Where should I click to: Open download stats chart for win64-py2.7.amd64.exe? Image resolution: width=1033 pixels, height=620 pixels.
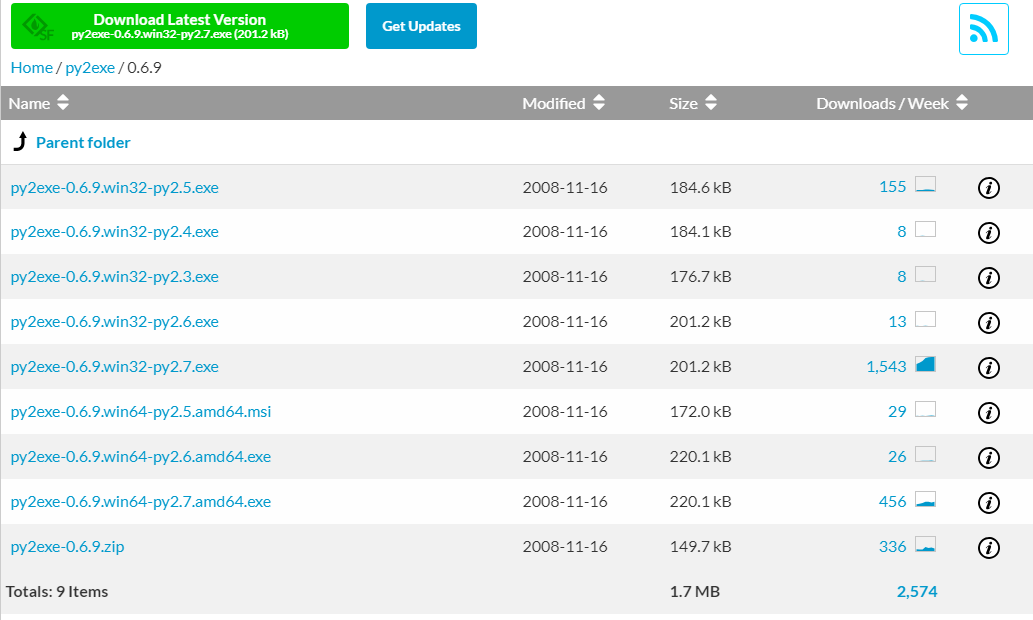coord(926,499)
